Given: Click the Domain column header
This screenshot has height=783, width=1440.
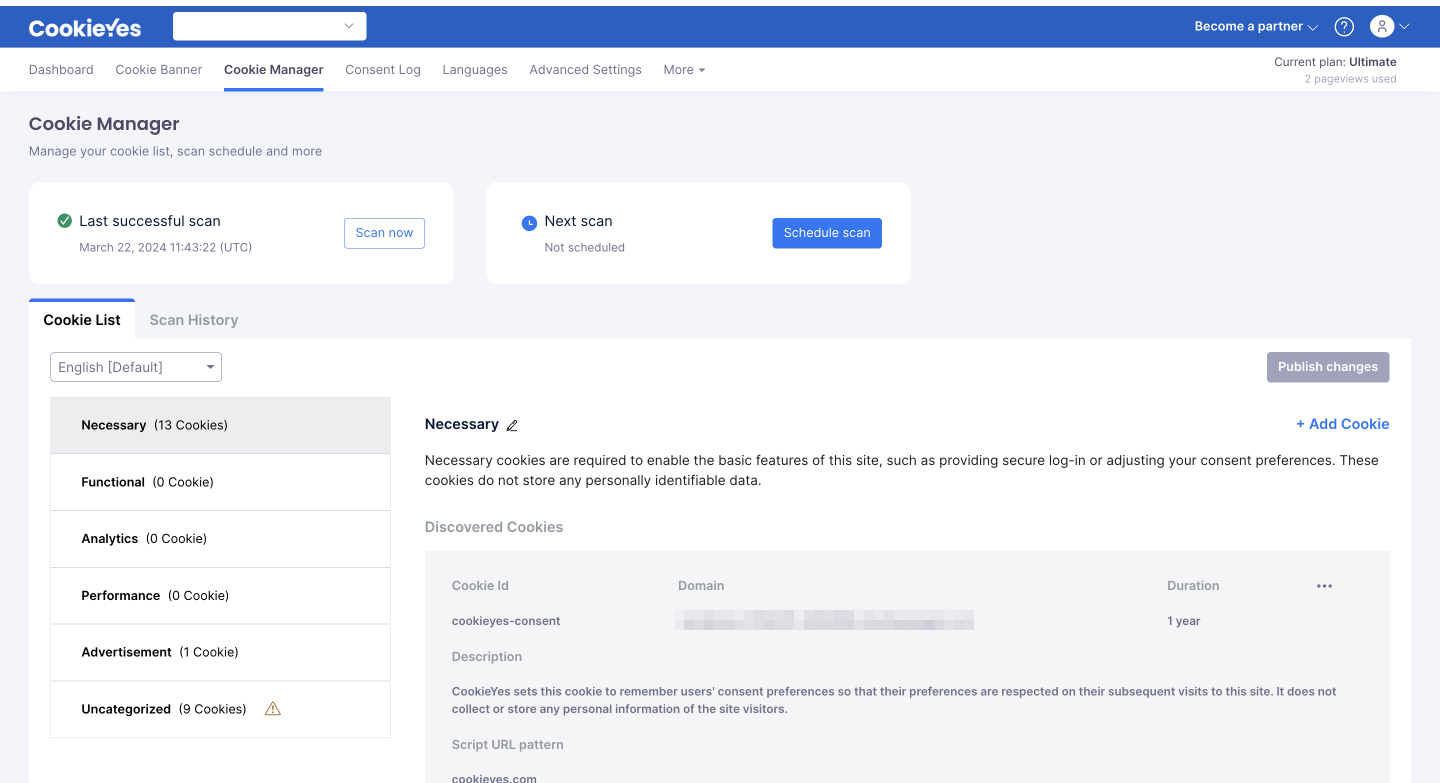Looking at the screenshot, I should click(x=701, y=586).
